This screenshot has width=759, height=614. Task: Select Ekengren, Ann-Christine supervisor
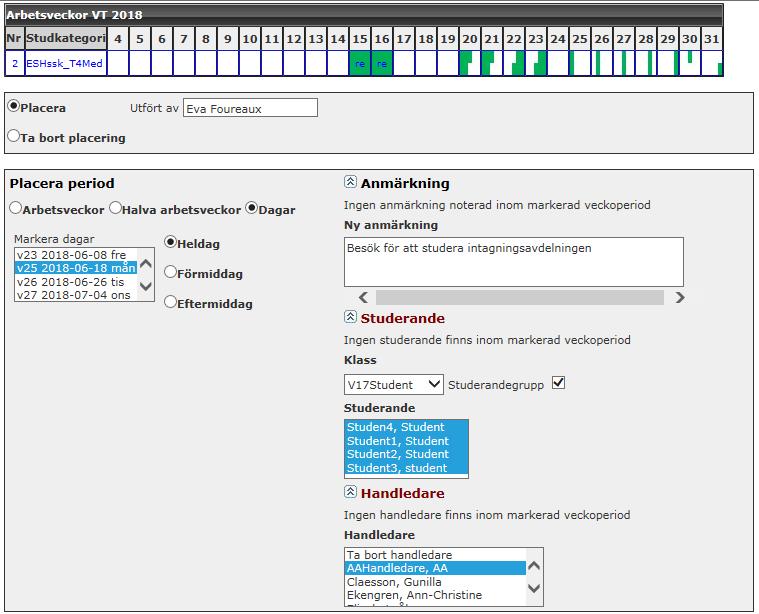436,595
